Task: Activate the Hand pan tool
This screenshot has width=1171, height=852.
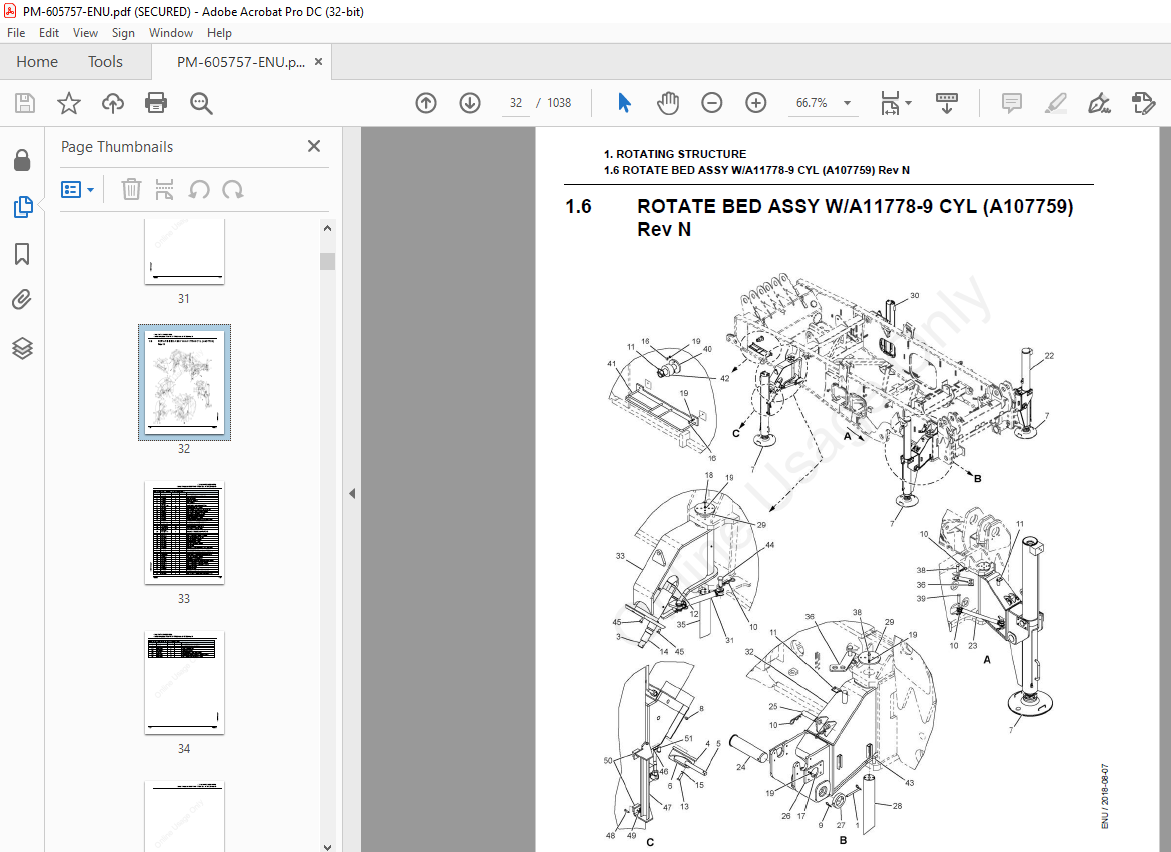Action: (x=668, y=103)
